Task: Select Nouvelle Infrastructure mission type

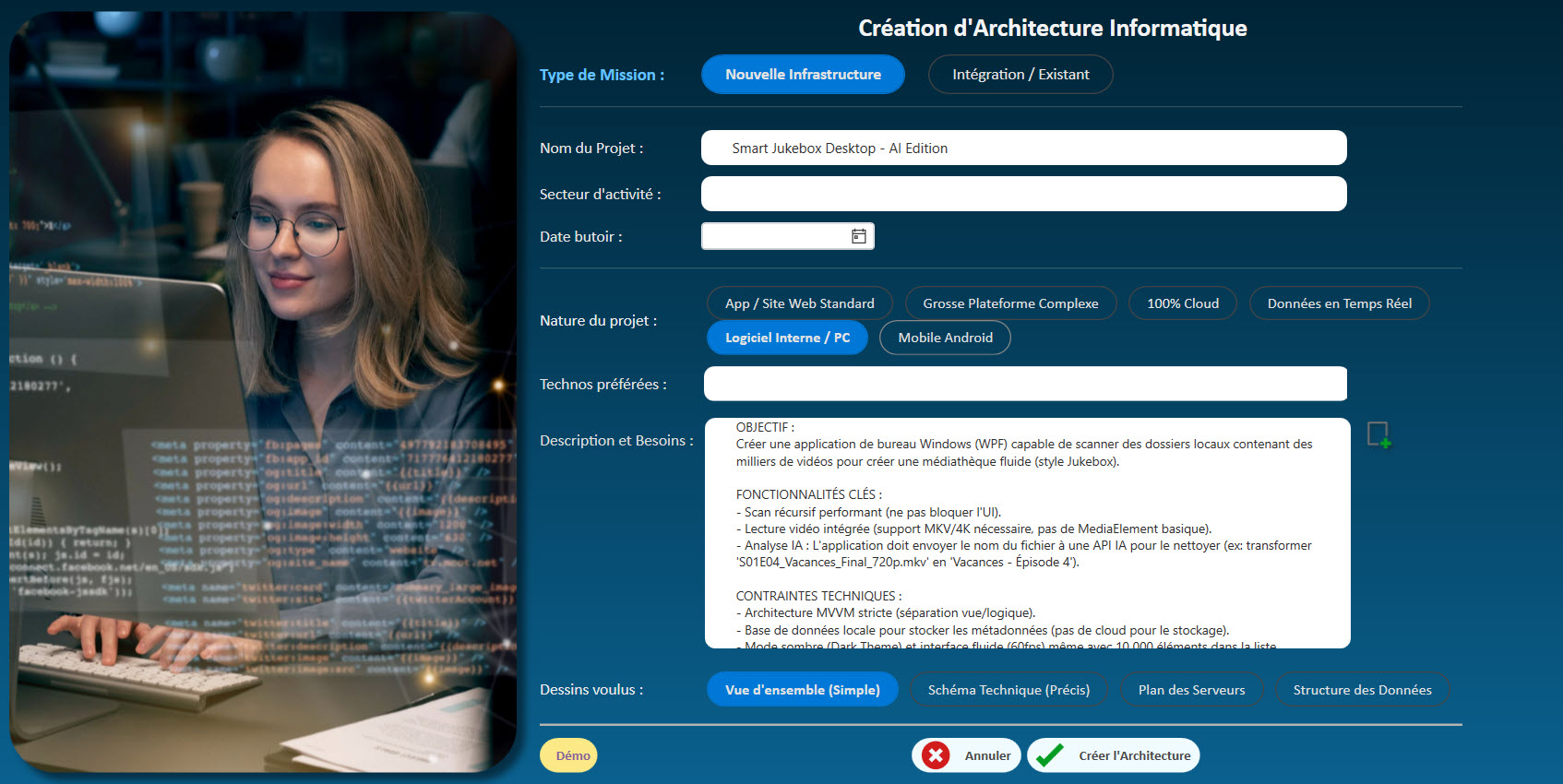Action: 803,75
